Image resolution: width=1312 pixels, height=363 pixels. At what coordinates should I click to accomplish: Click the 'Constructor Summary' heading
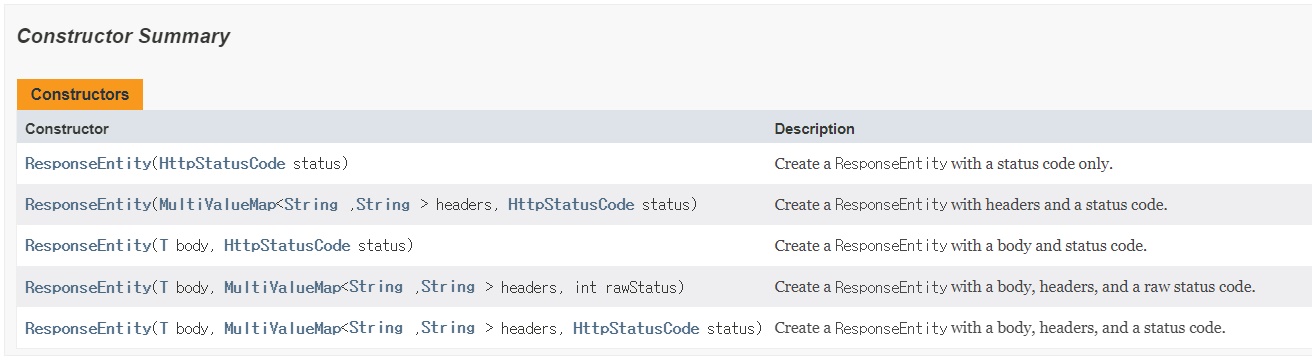[123, 37]
